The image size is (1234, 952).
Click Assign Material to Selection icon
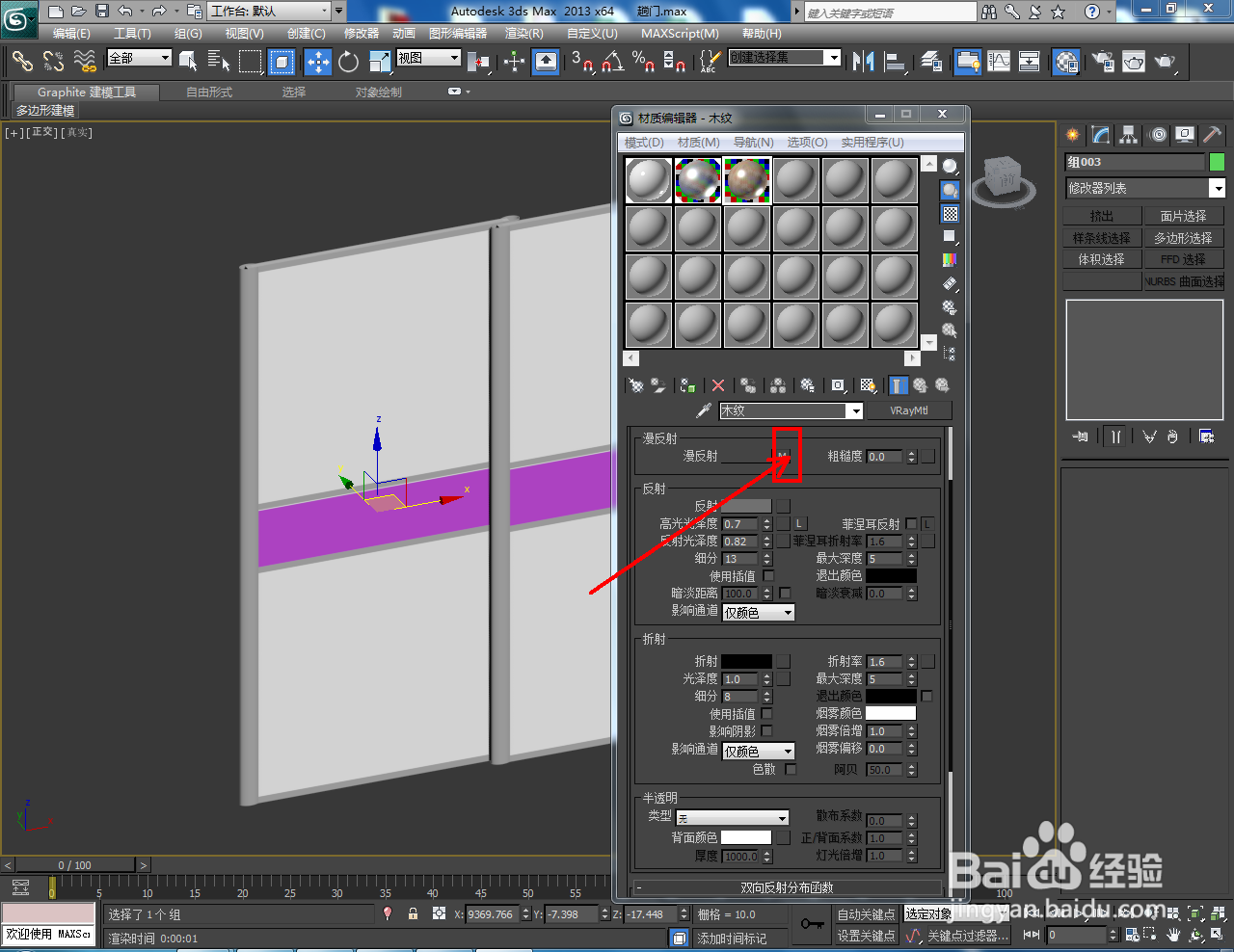coord(687,385)
